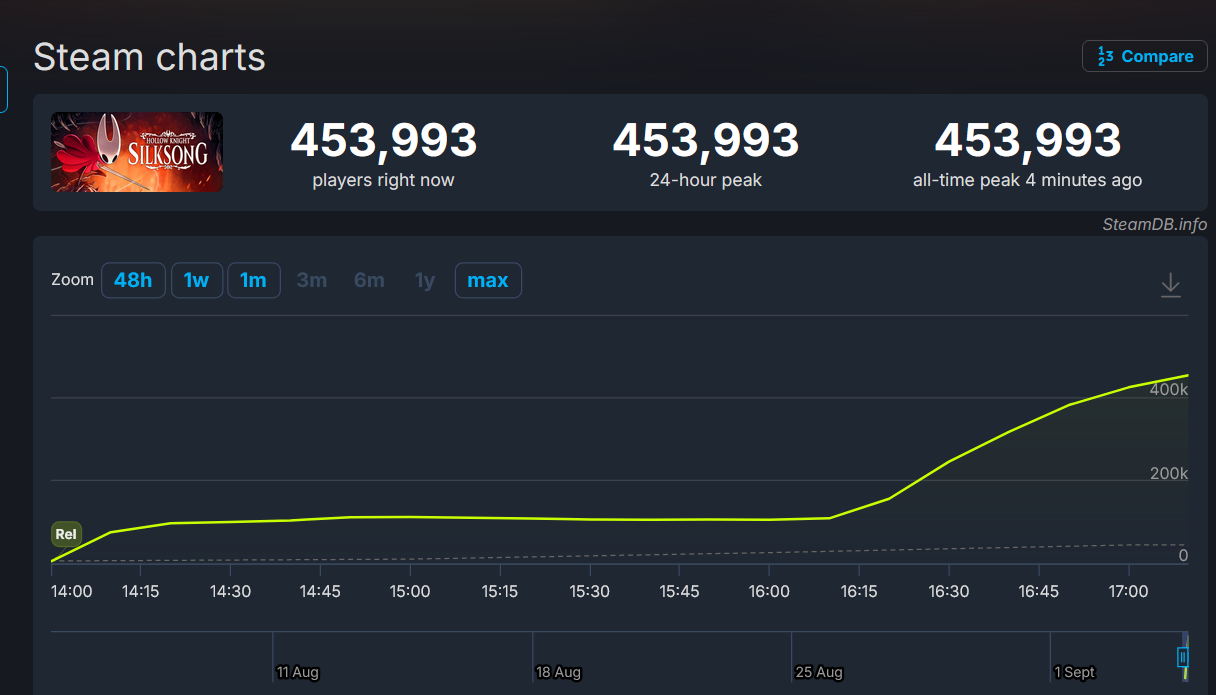
Task: Click the Zoom label
Action: pyautogui.click(x=72, y=280)
